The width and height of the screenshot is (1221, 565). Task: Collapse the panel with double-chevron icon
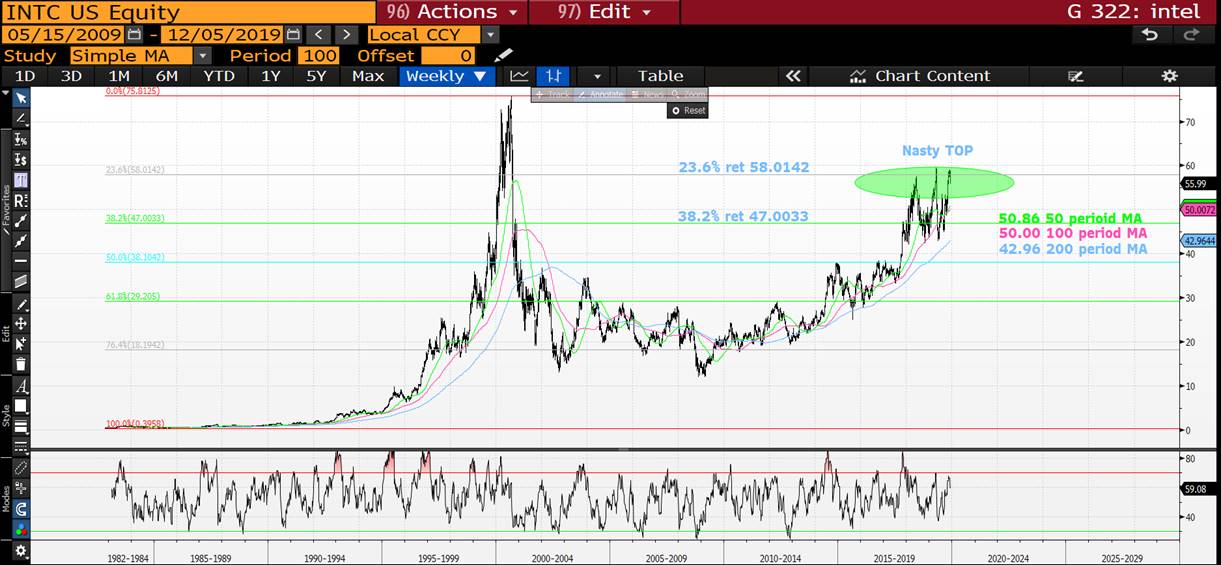[x=793, y=76]
